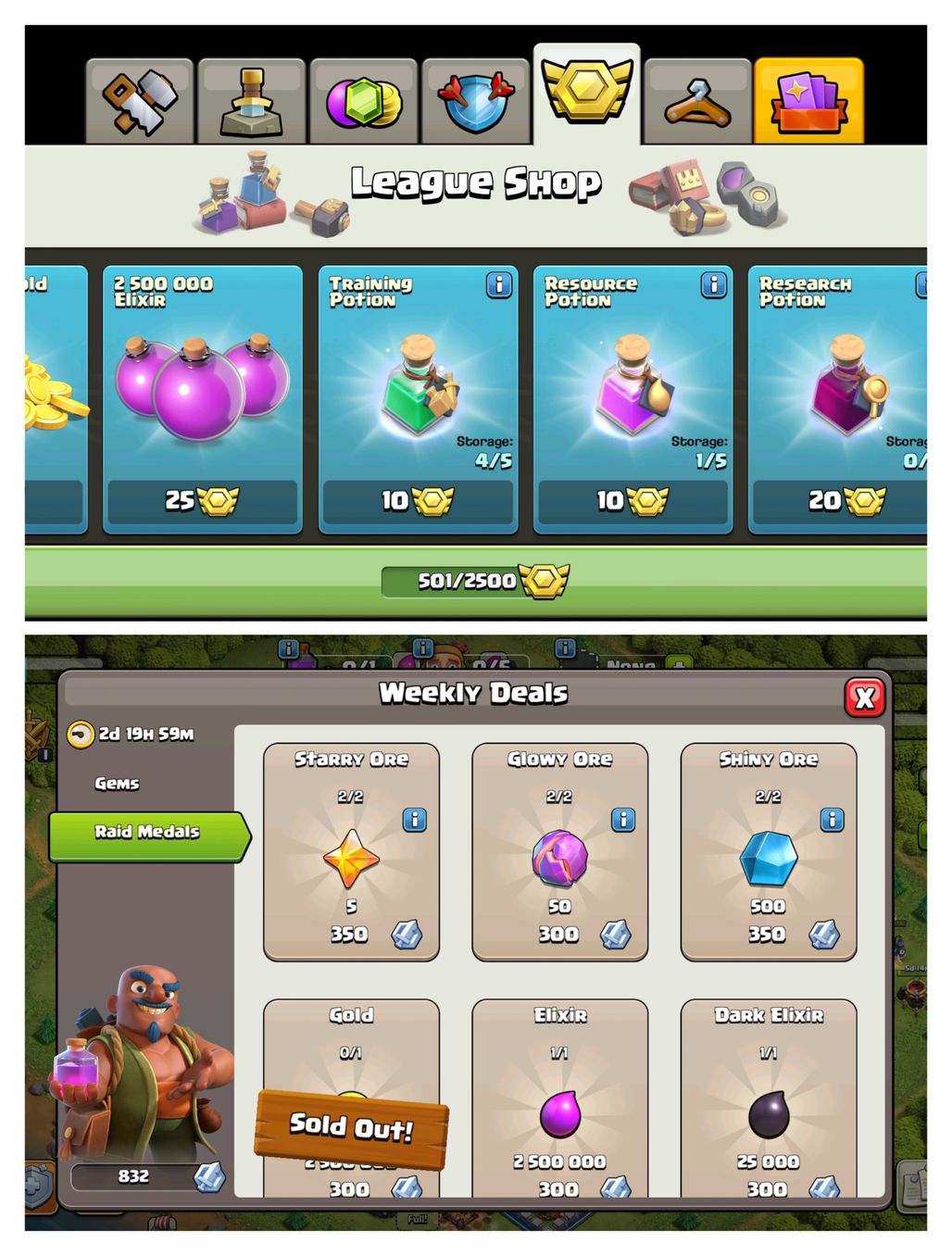Open the purple cards special offers tab
Screen dimensions: 952x1256
tap(809, 101)
